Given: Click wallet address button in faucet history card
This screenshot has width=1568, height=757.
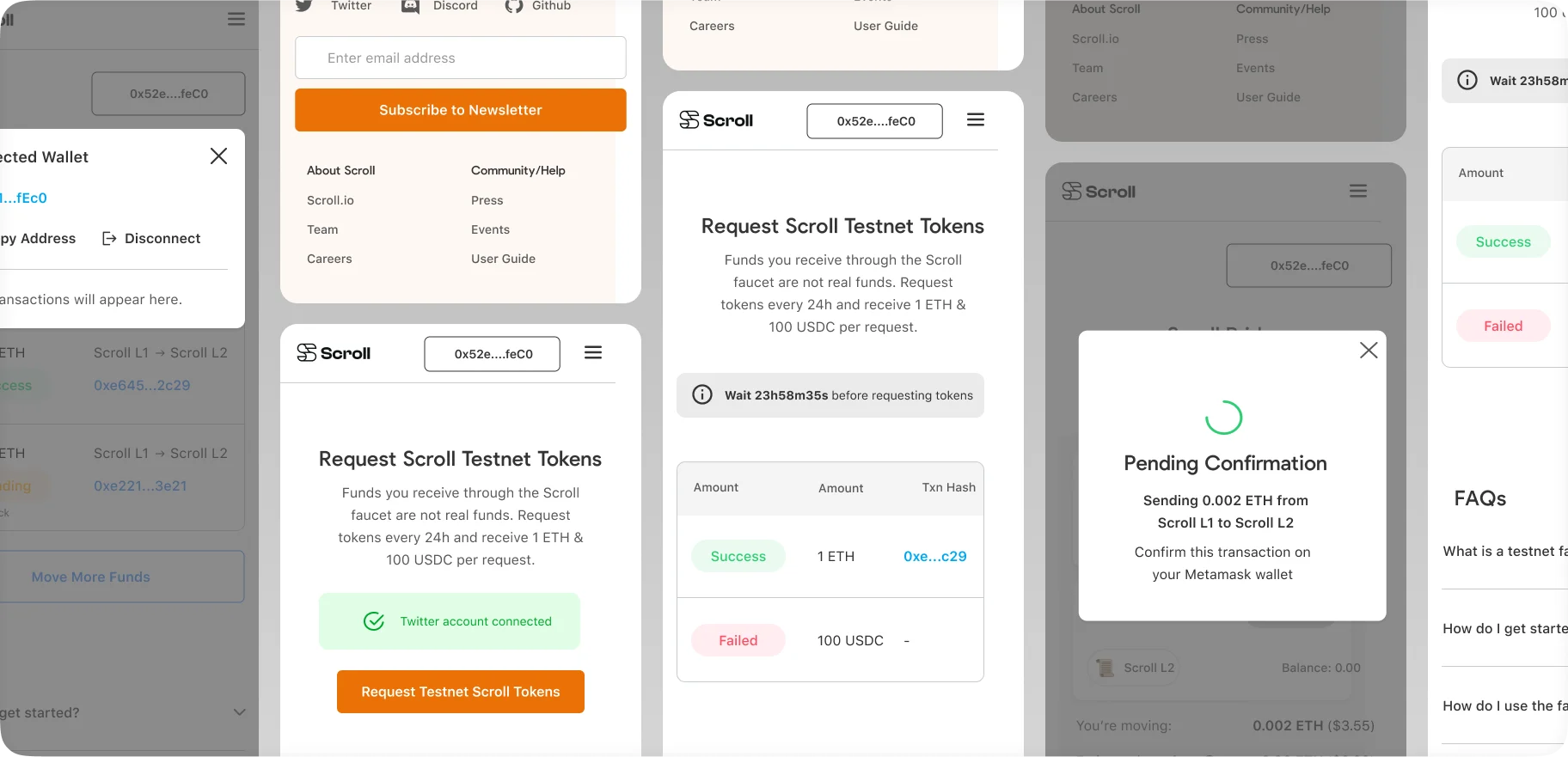Looking at the screenshot, I should 874,121.
